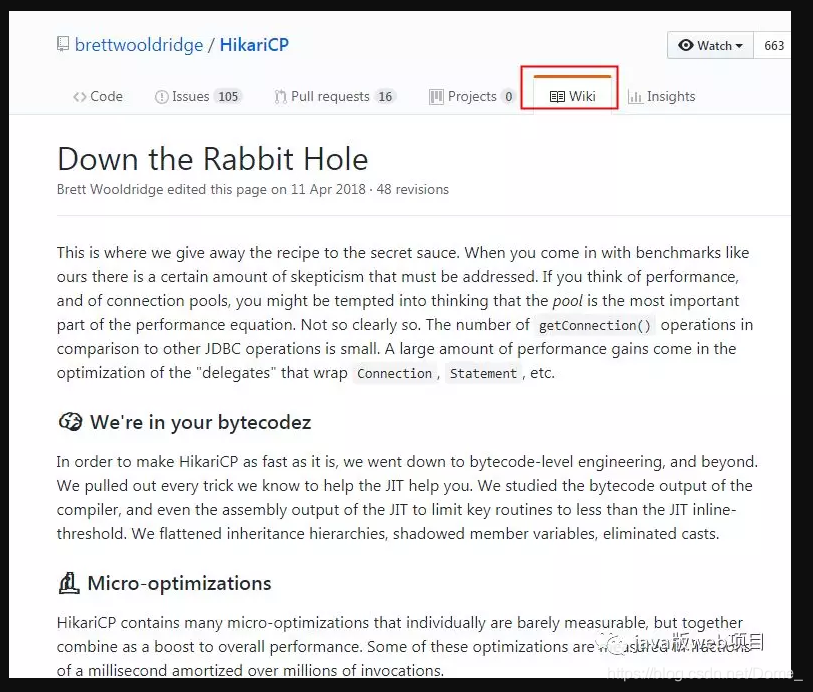Click the italic word pool
813x692 pixels.
coord(567,301)
